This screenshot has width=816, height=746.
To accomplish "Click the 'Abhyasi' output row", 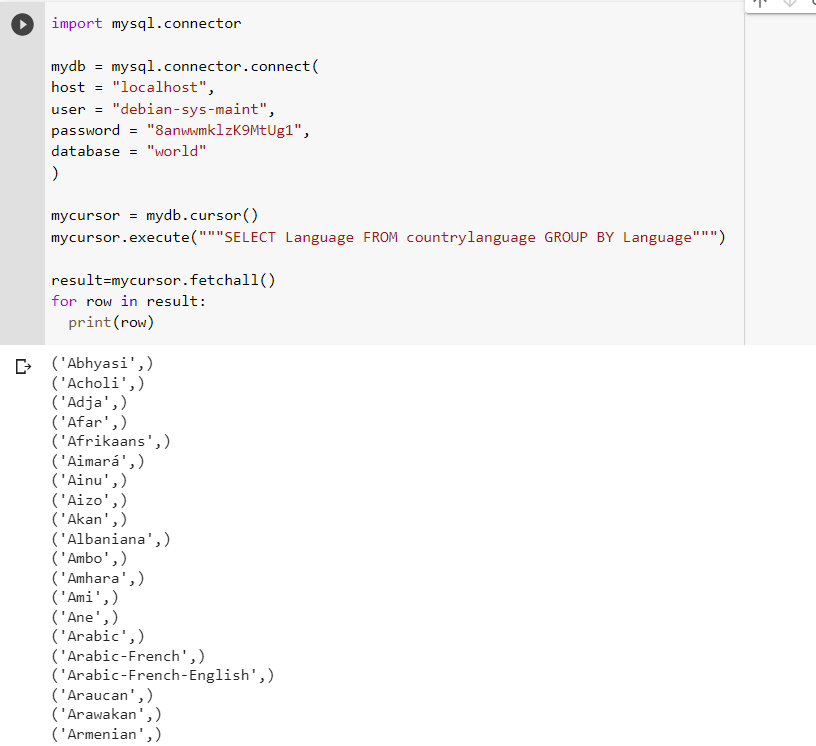I will tap(103, 363).
